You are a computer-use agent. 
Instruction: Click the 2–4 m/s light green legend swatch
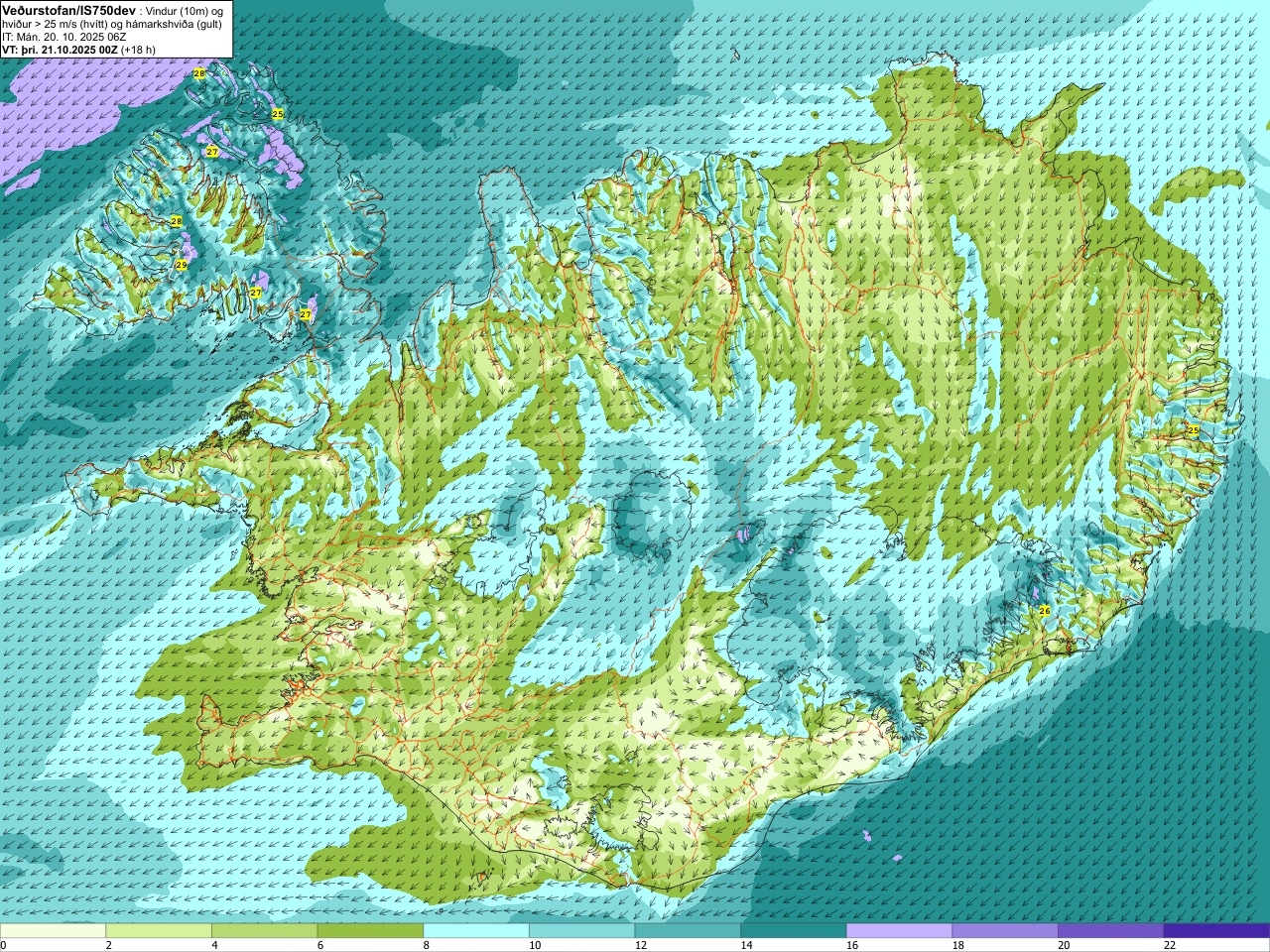pos(159,931)
